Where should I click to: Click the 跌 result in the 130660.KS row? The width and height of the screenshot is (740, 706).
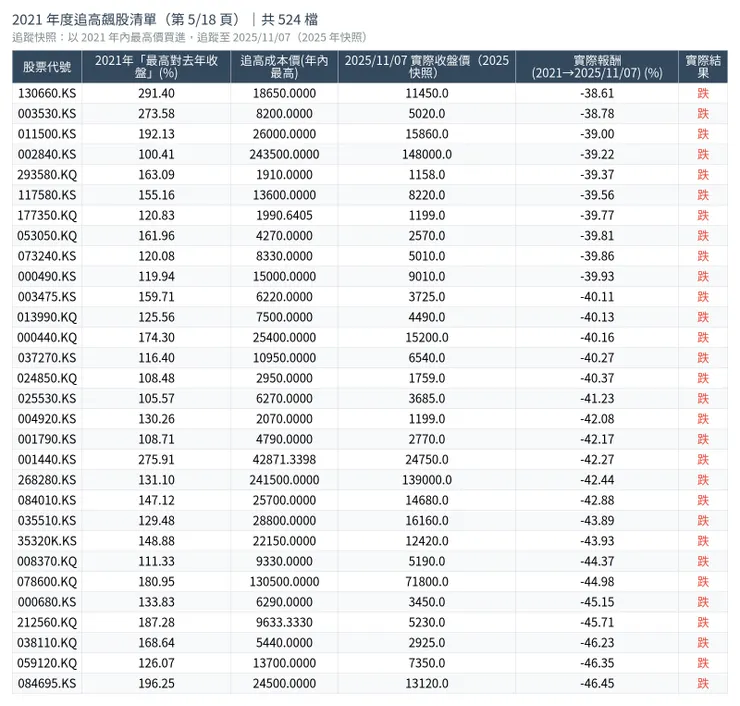[703, 93]
